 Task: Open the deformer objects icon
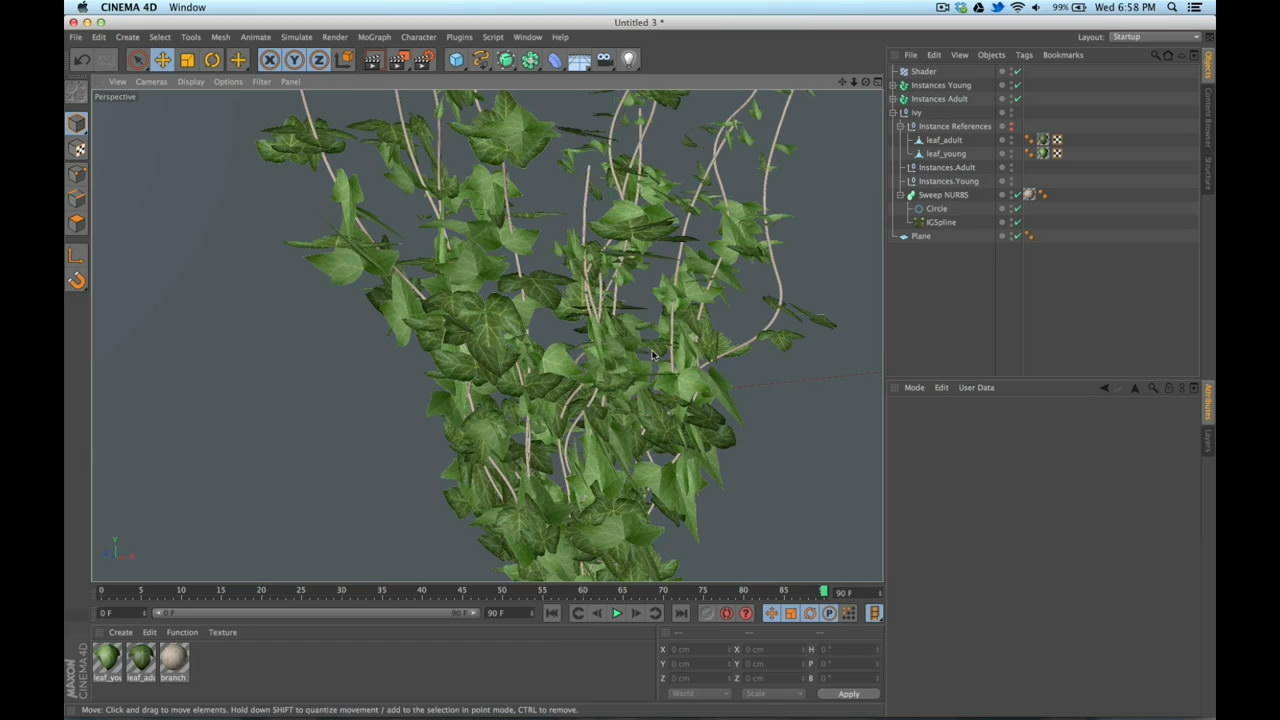pos(555,60)
